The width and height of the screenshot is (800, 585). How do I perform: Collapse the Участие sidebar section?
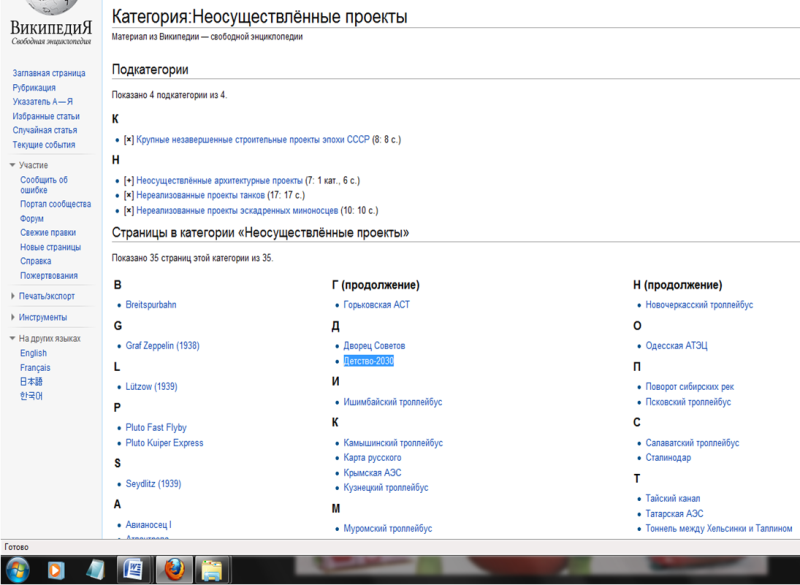(13, 165)
